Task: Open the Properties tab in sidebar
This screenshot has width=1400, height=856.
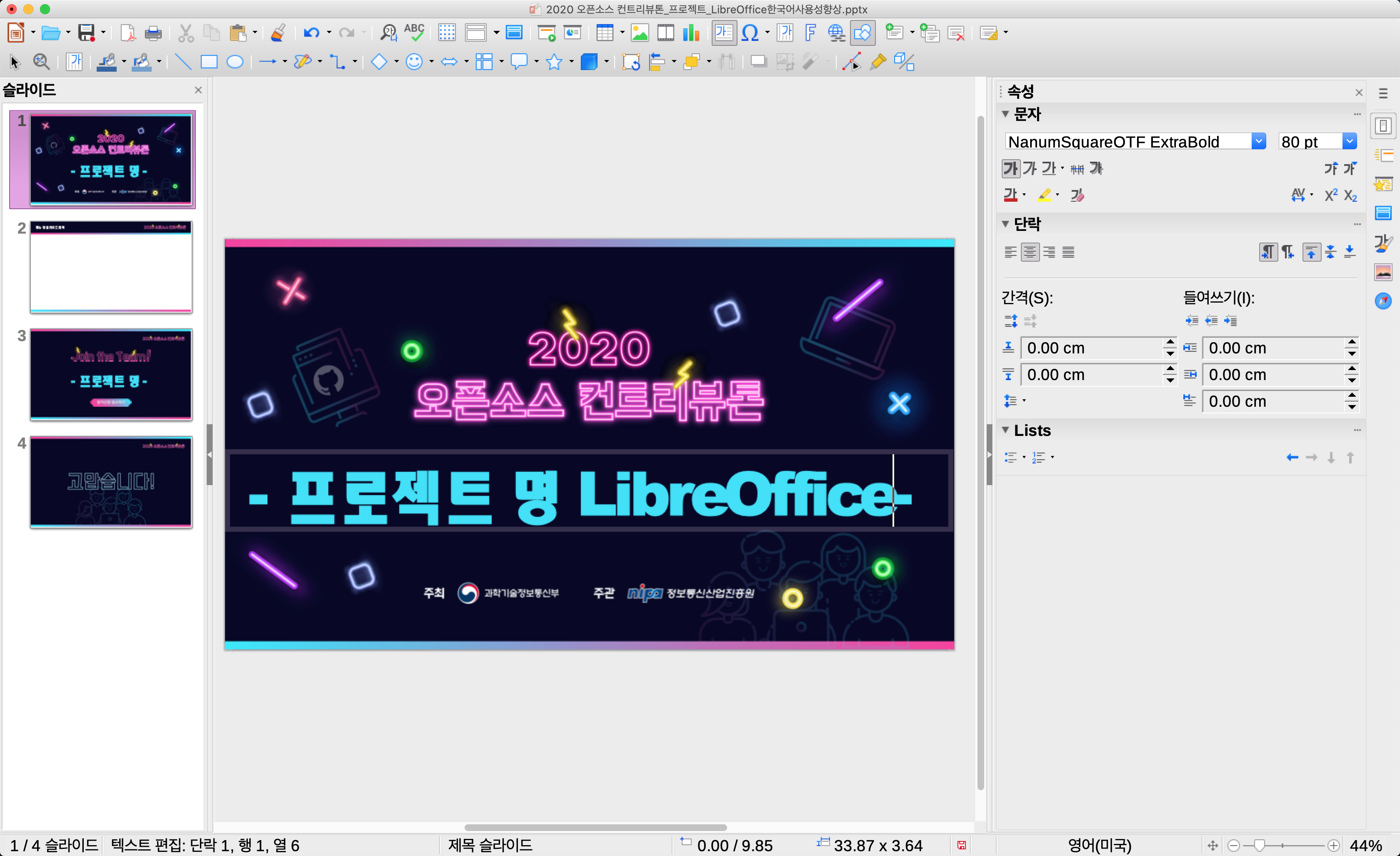Action: (x=1382, y=125)
